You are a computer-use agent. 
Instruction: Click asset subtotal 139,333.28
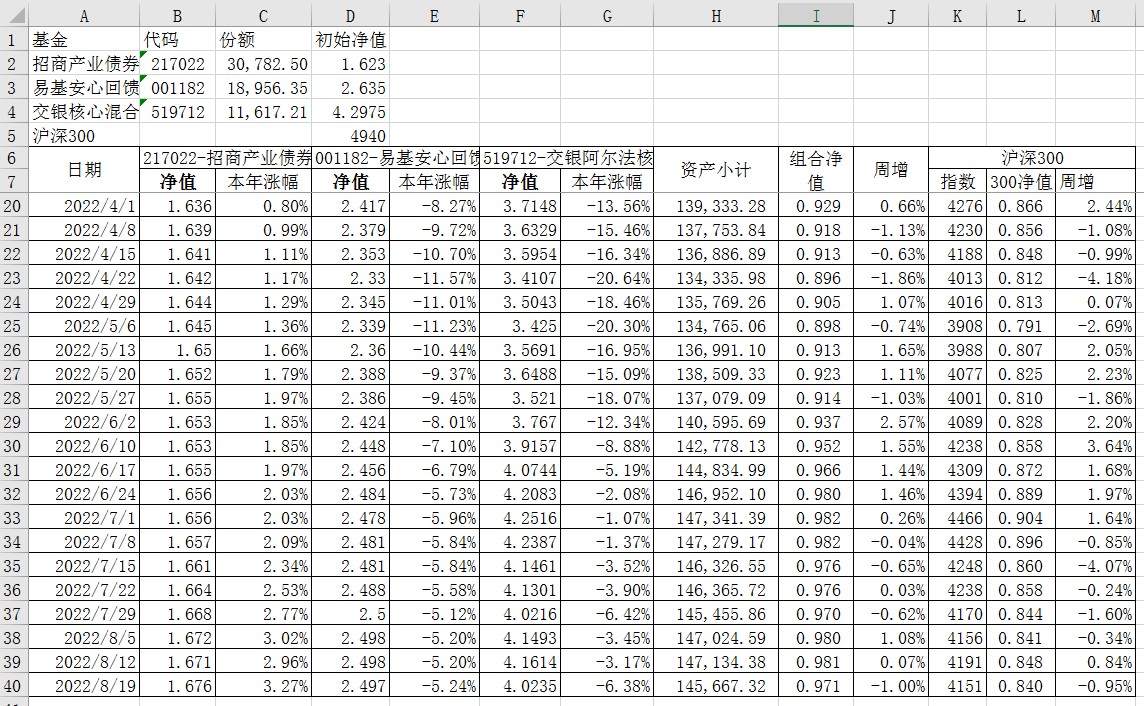click(716, 206)
